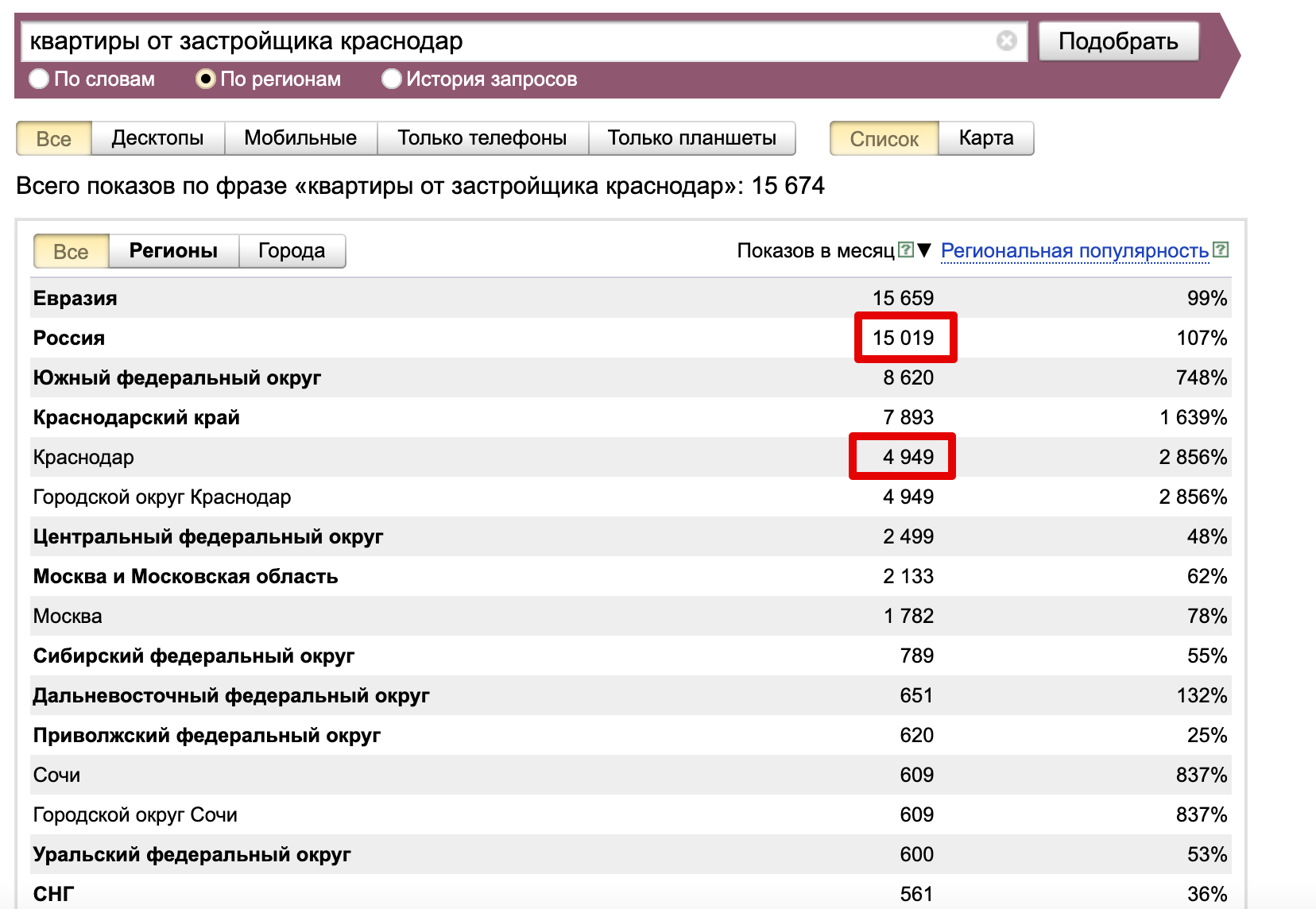Image resolution: width=1316 pixels, height=909 pixels.
Task: Click the 132% popularity value
Action: (x=1202, y=695)
